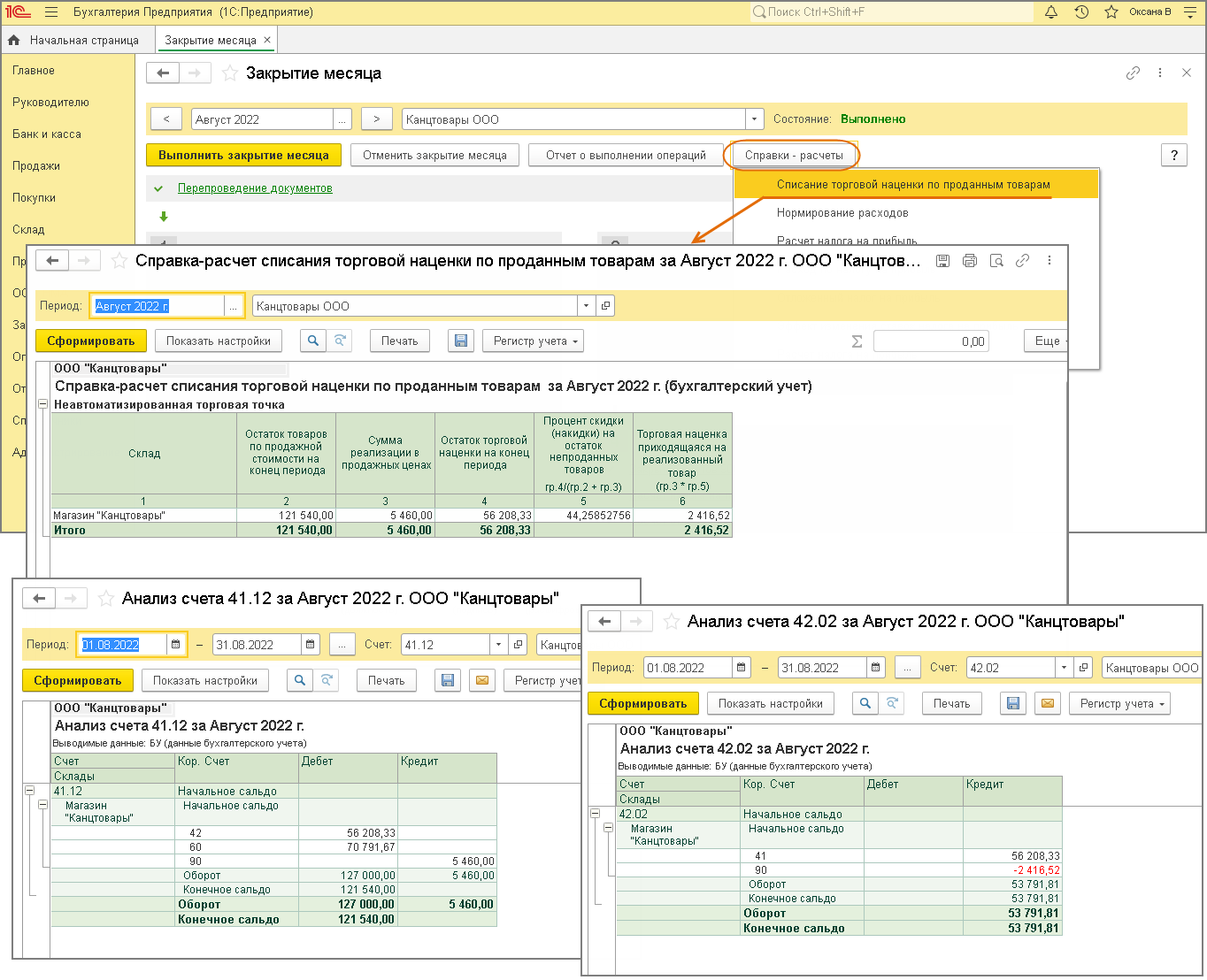Open service settings icon next to Оксана В
Viewport: 1207px width, 980px height.
pyautogui.click(x=1189, y=12)
